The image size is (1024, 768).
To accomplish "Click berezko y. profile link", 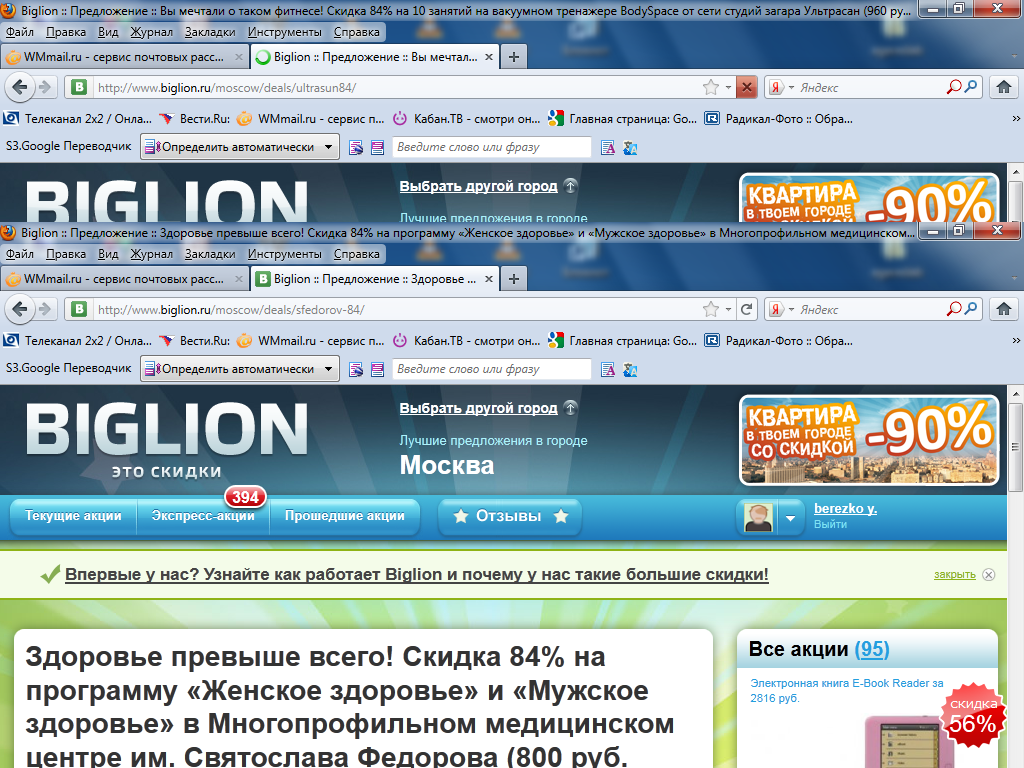I will point(845,509).
